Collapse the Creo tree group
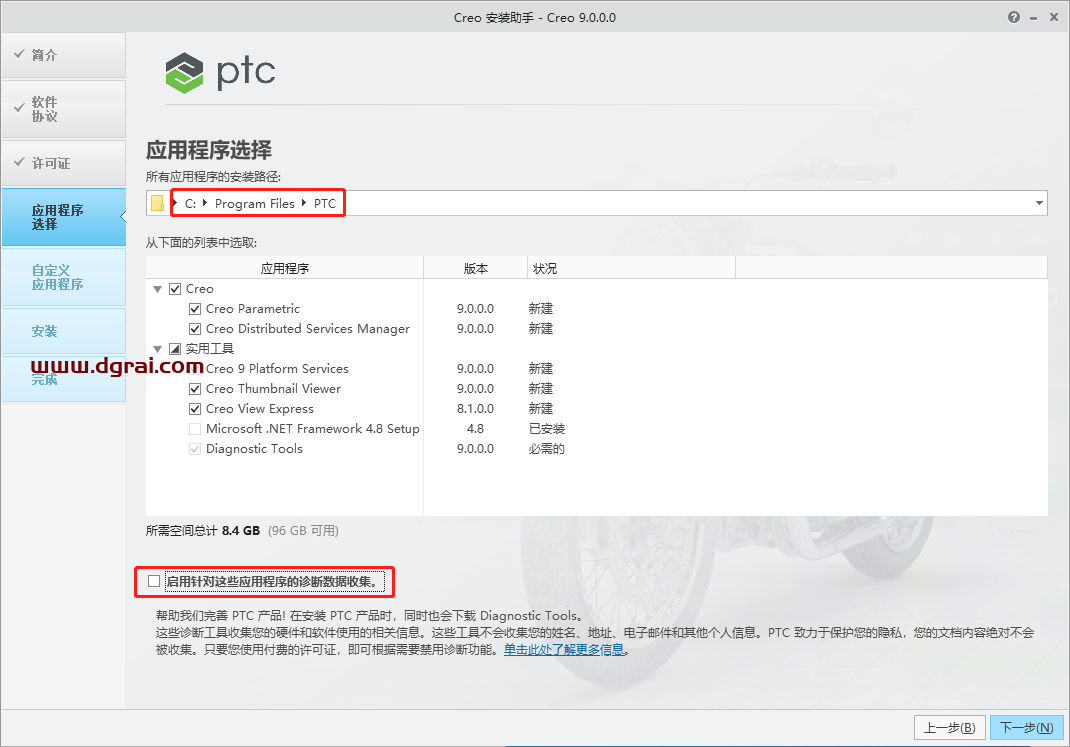 pos(158,289)
